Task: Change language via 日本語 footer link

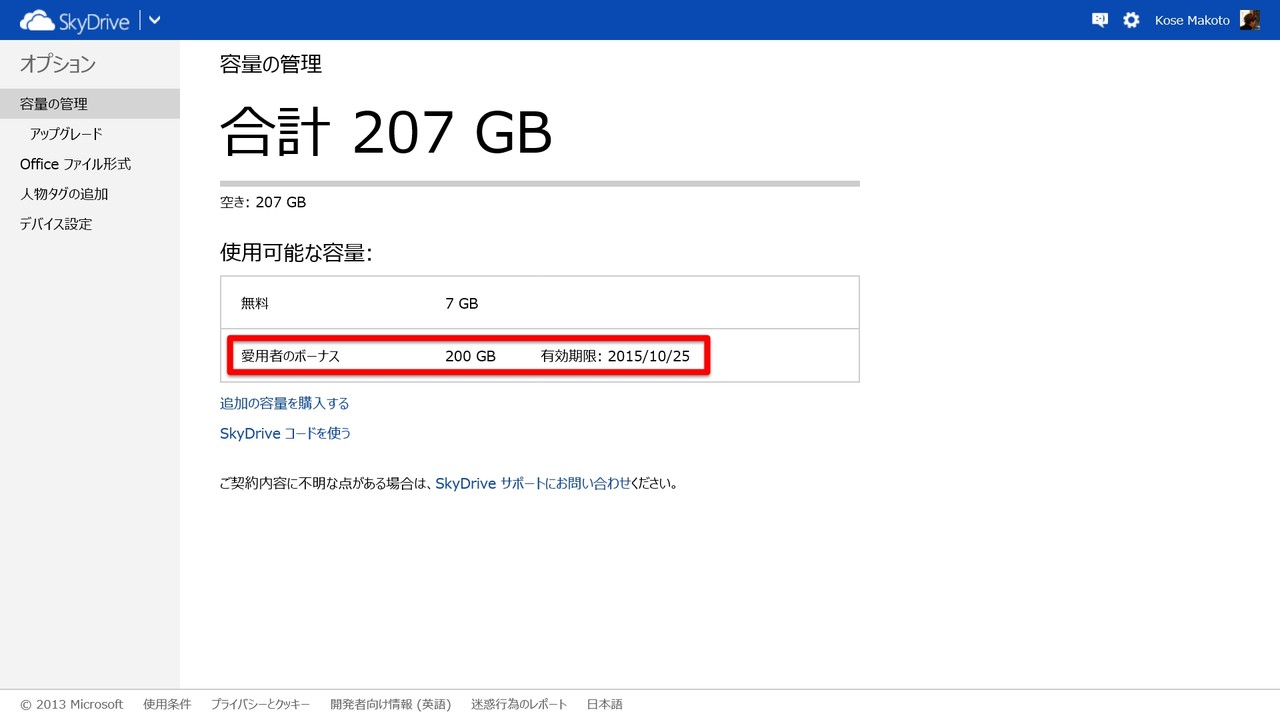Action: 605,704
